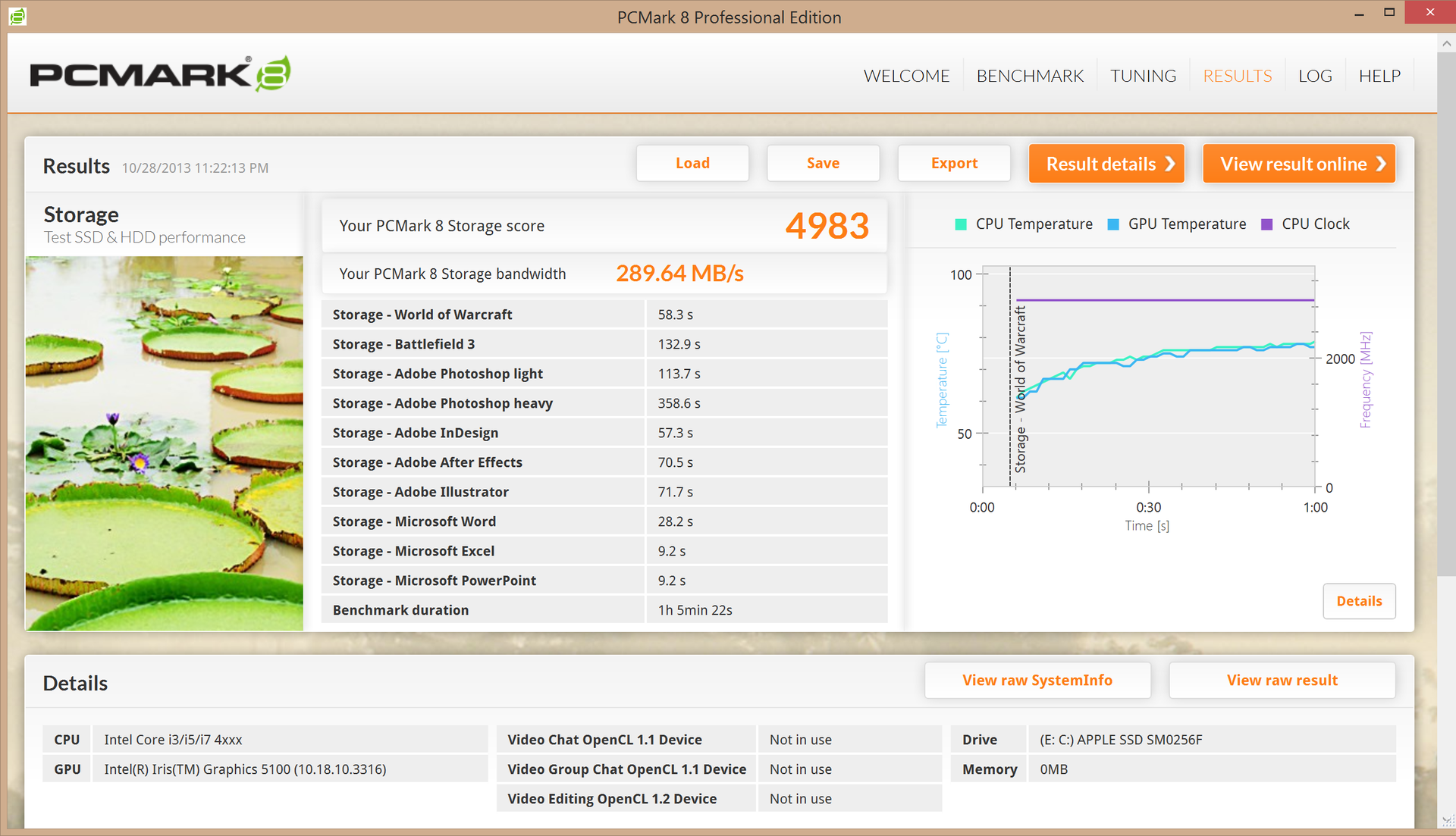This screenshot has height=836, width=1456.
Task: Click the scrollbar up arrow
Action: click(x=1446, y=44)
